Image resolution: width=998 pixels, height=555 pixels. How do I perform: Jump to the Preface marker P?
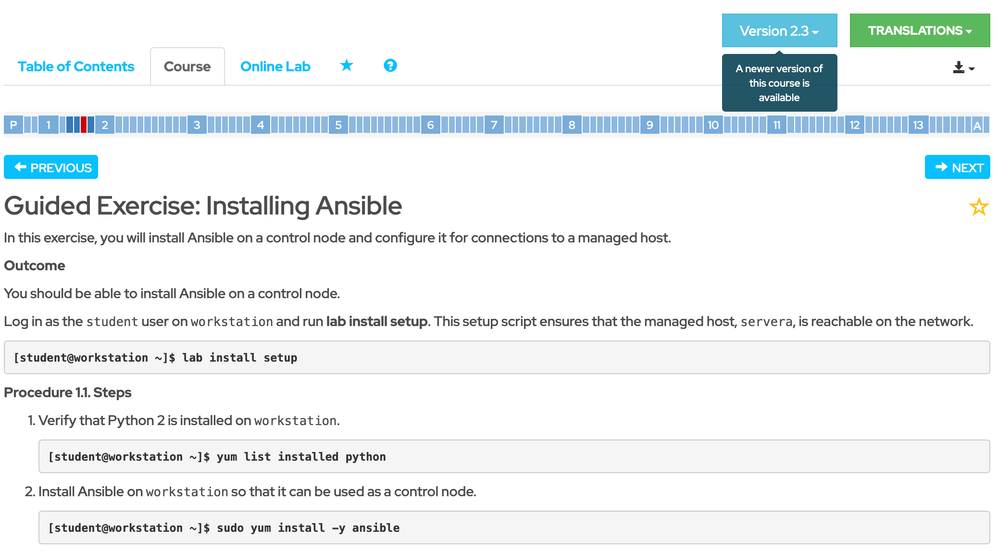(x=13, y=125)
